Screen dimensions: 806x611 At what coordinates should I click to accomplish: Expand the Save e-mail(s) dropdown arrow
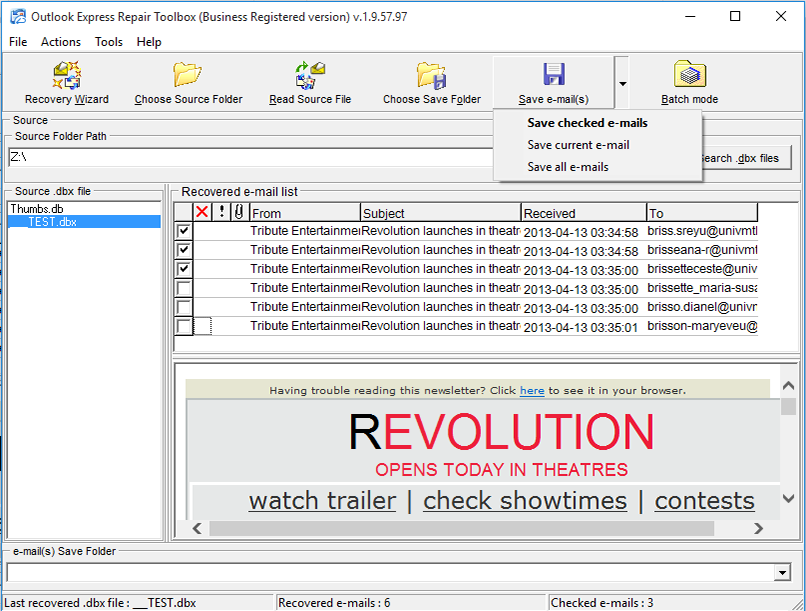coord(622,83)
